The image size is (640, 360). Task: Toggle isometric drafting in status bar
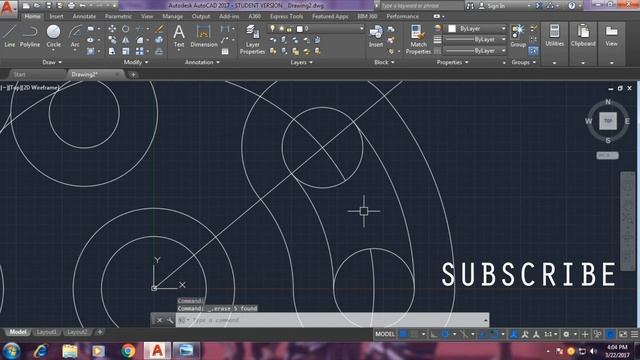pyautogui.click(x=464, y=334)
